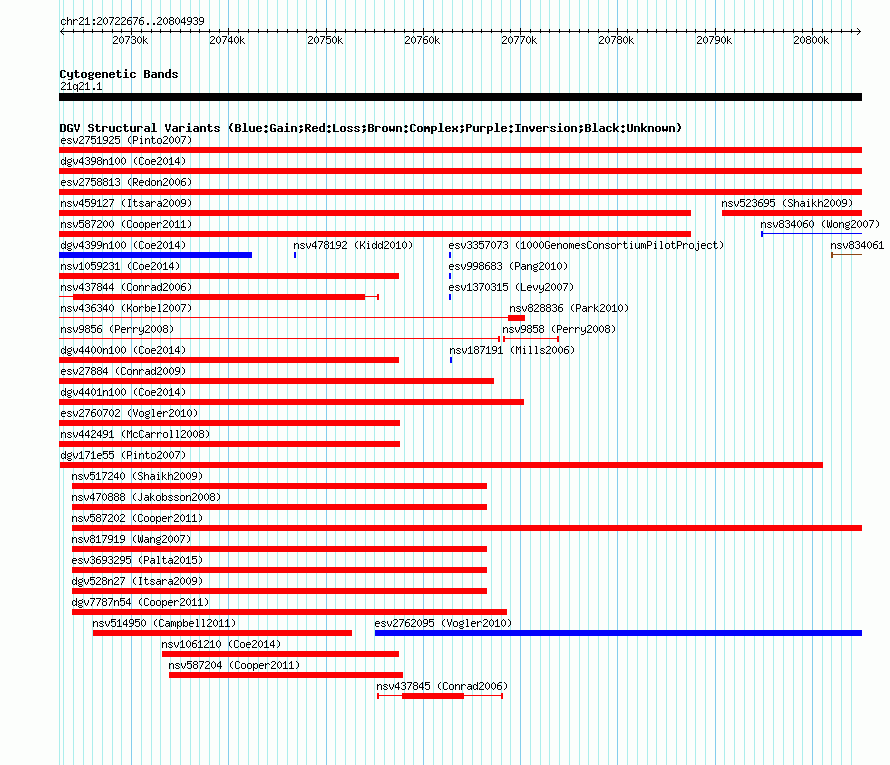
Task: Select esv2760702 (Vogler2010) label
Action: [x=129, y=413]
